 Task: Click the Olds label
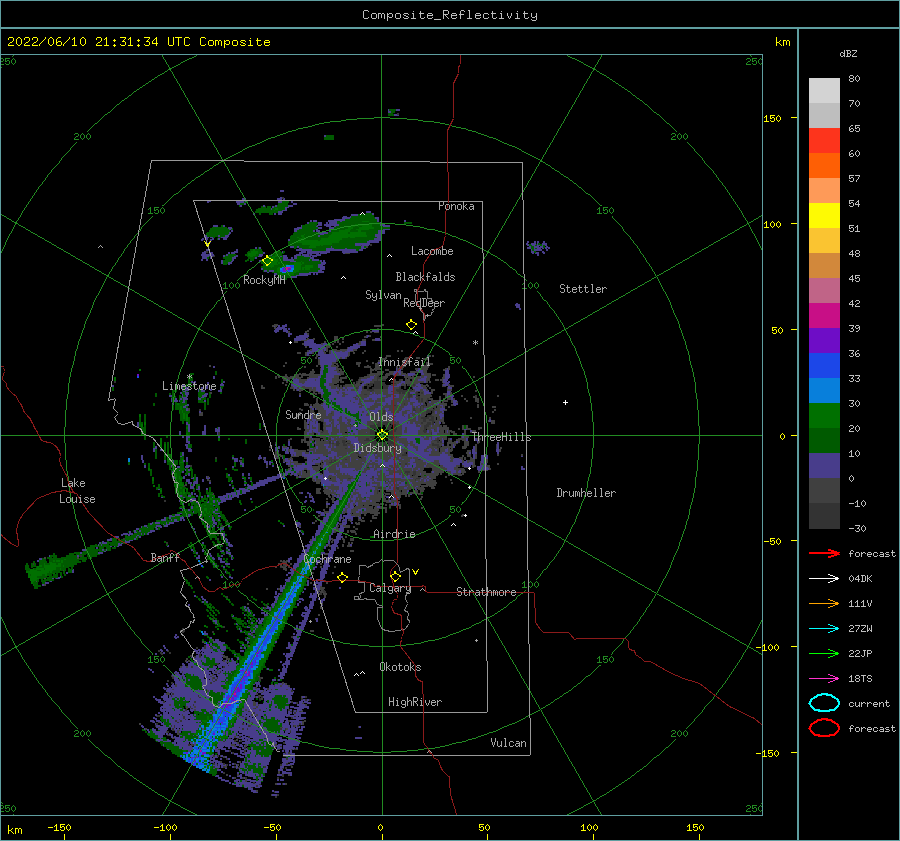(381, 417)
